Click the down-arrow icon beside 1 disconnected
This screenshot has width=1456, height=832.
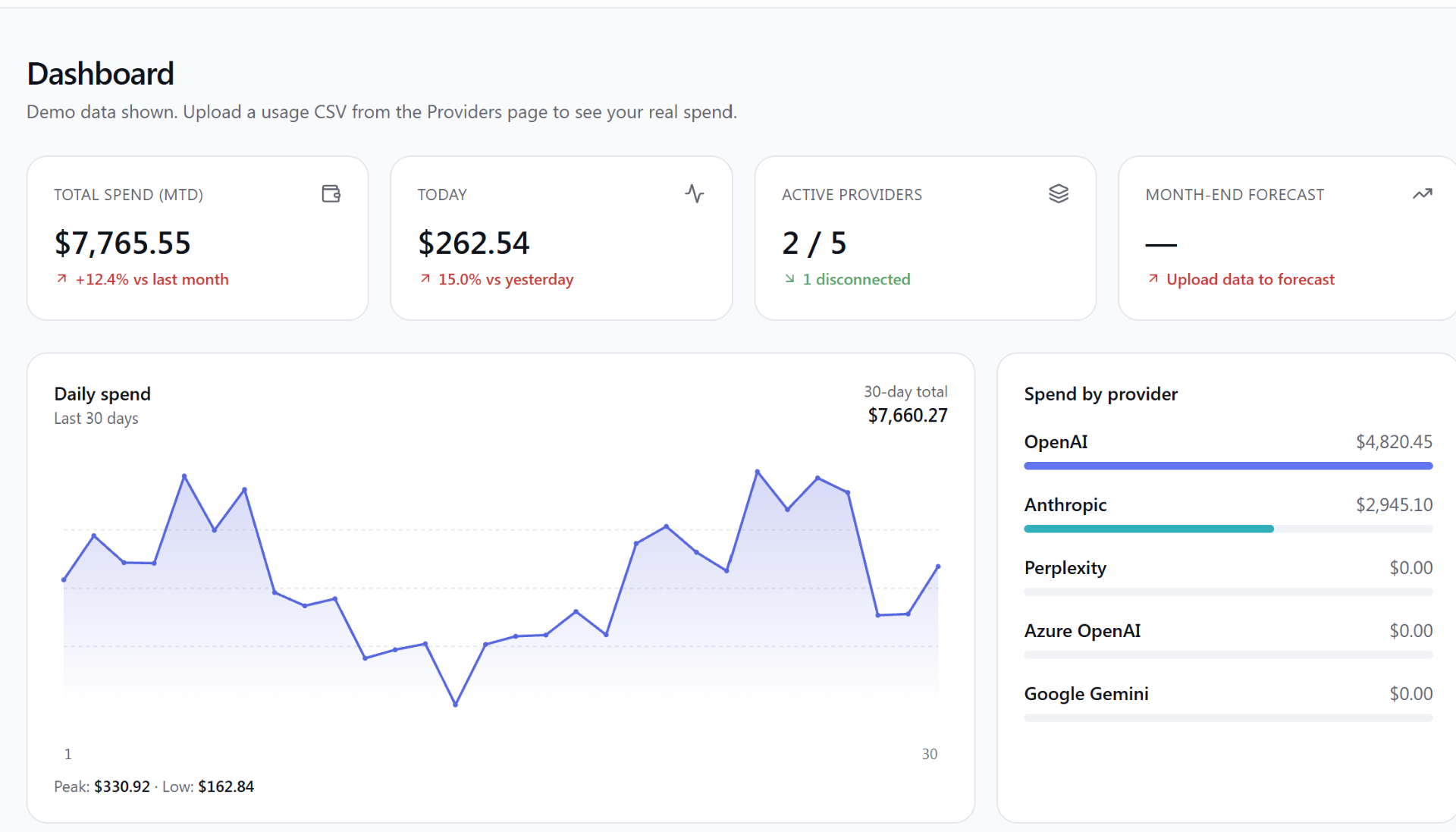[789, 279]
